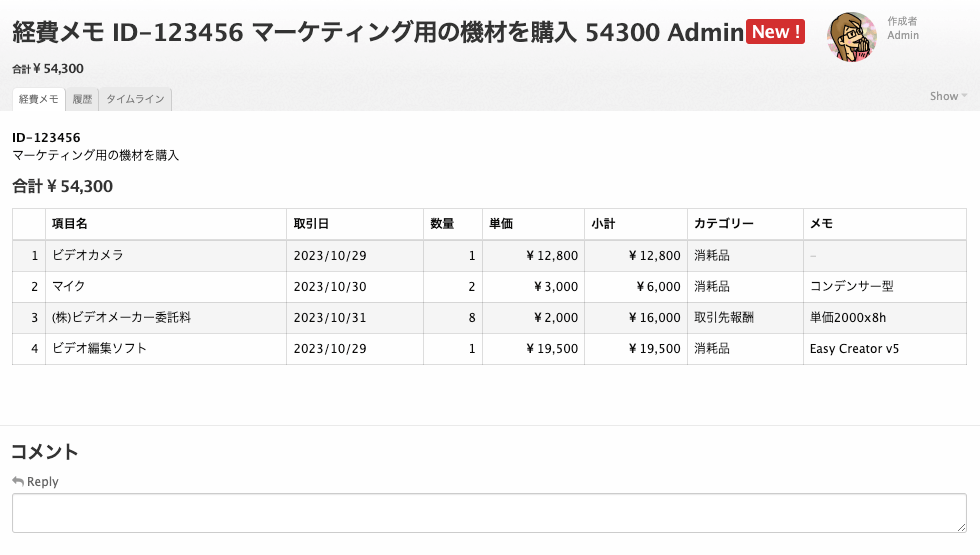
Task: Switch to the 履歴 tab
Action: coord(82,99)
